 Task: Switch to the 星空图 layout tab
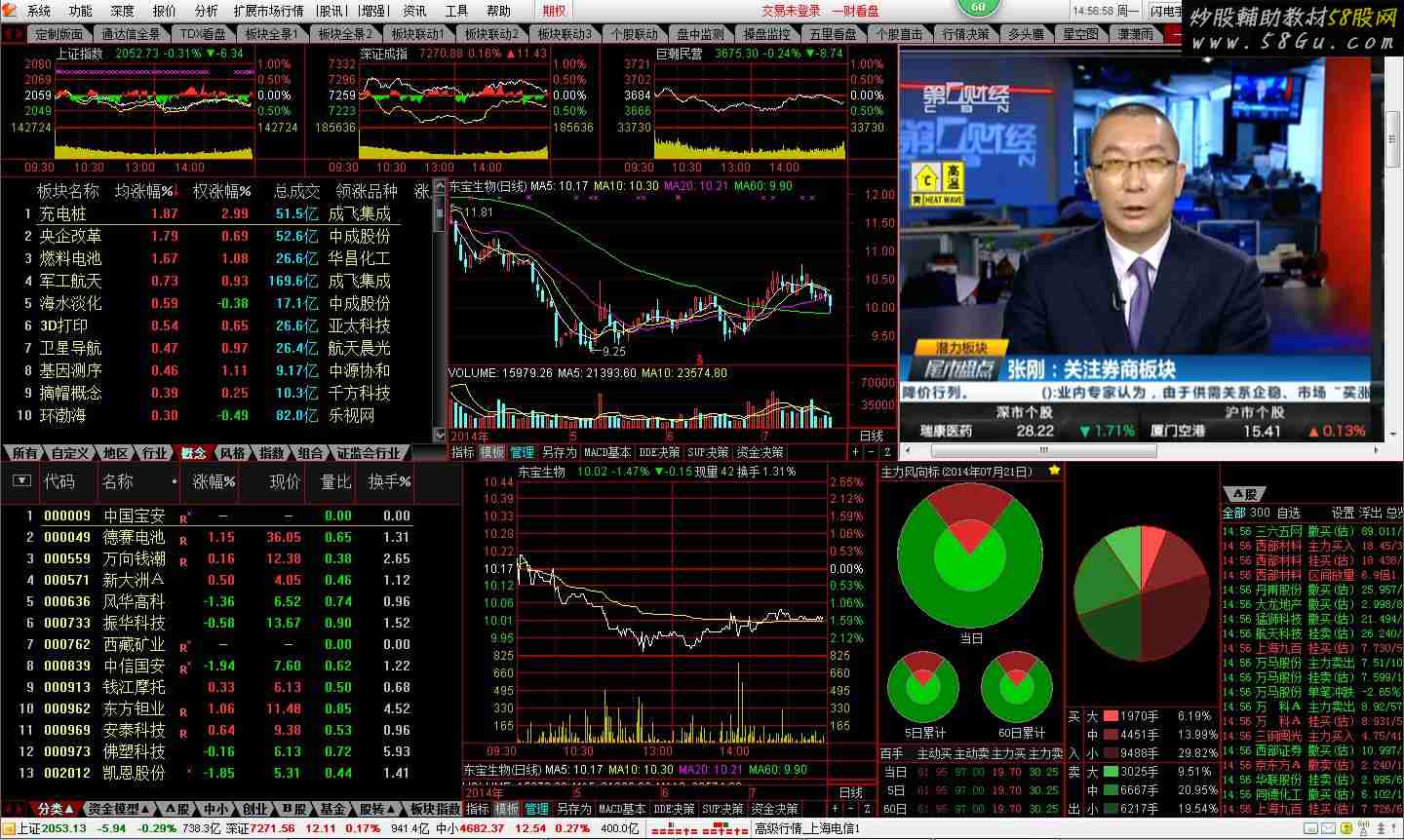click(1080, 33)
